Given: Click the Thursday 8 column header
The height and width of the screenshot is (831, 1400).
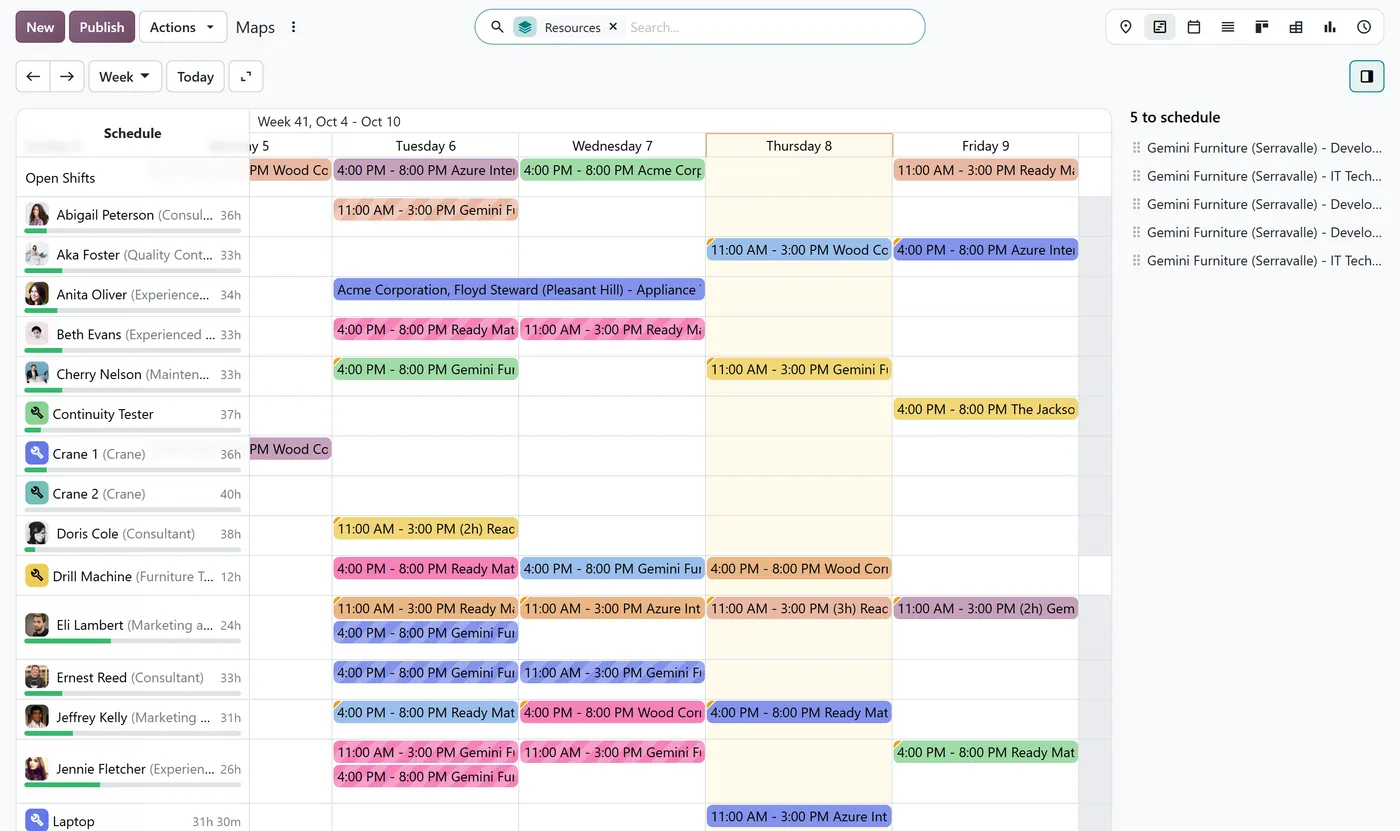Looking at the screenshot, I should pos(799,146).
